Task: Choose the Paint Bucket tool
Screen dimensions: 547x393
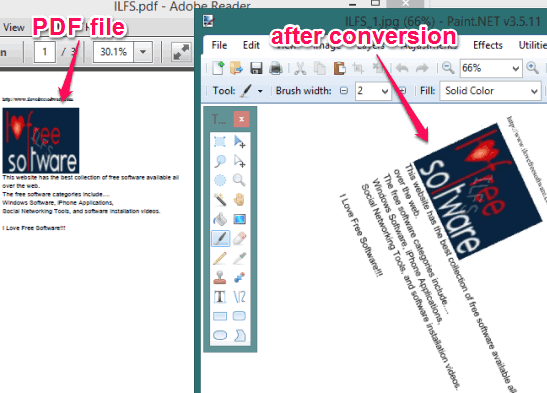Action: click(x=220, y=219)
